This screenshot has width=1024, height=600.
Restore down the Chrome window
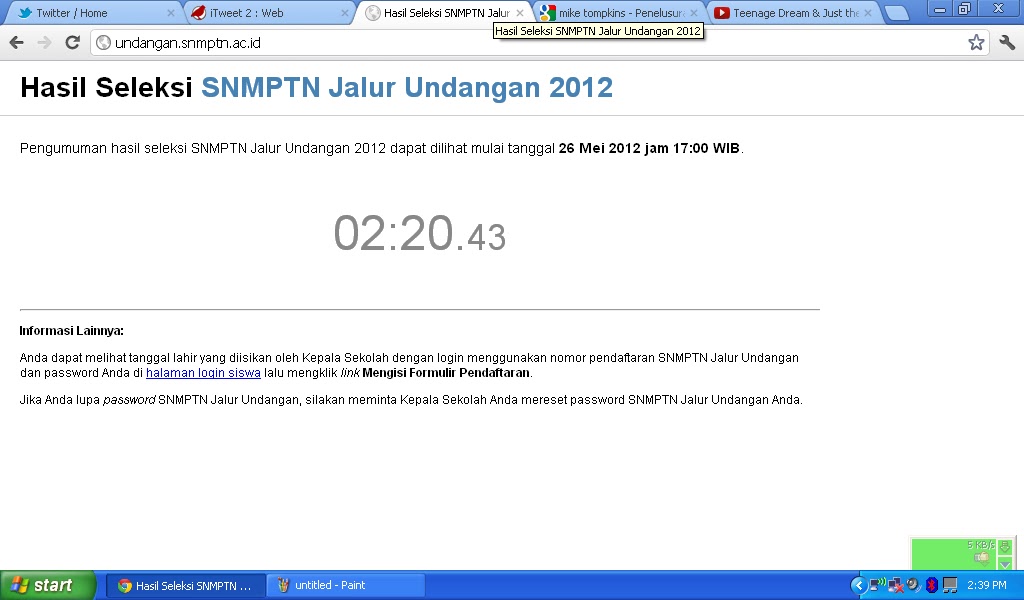965,9
